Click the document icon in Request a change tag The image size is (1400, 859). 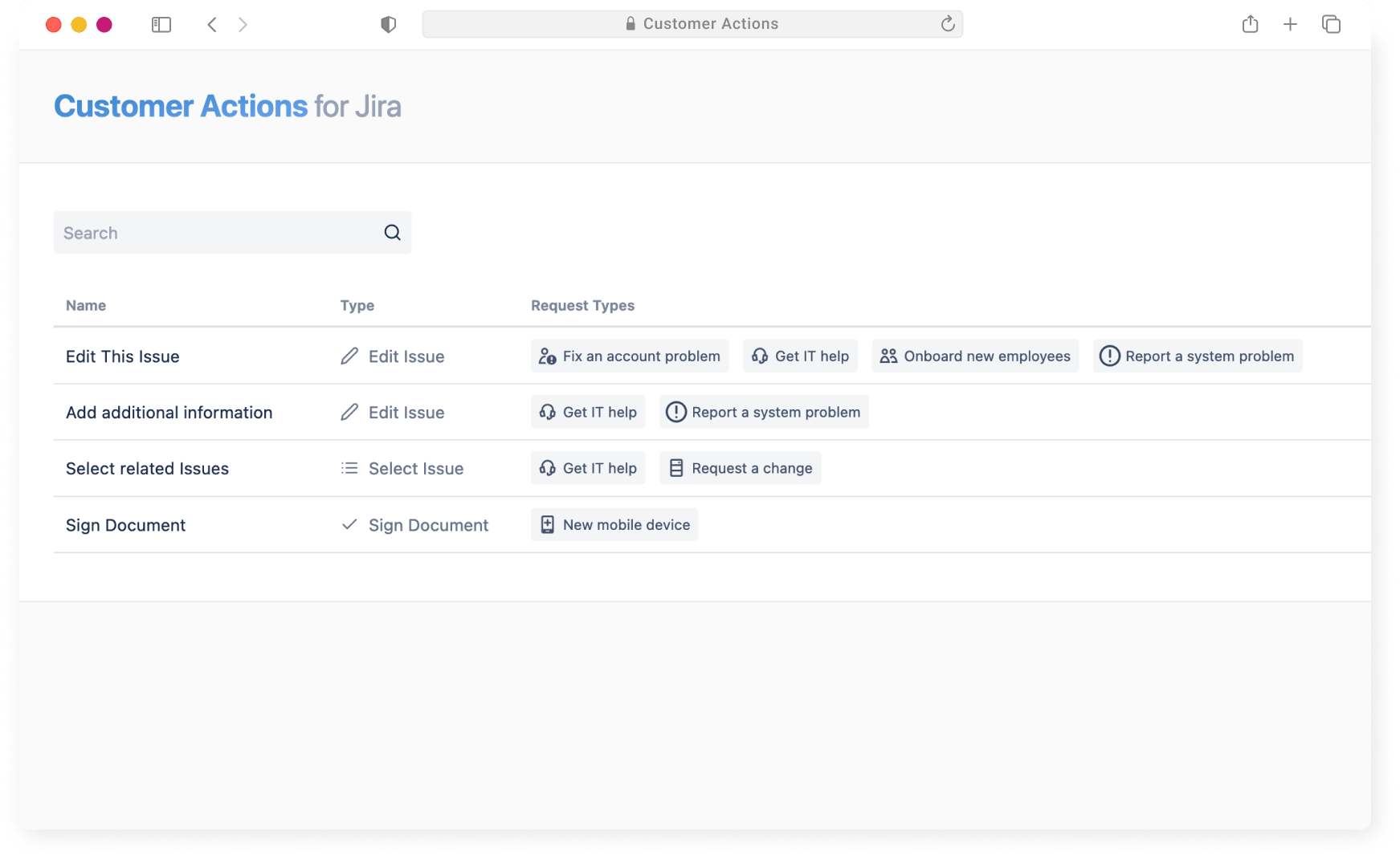[x=676, y=467]
